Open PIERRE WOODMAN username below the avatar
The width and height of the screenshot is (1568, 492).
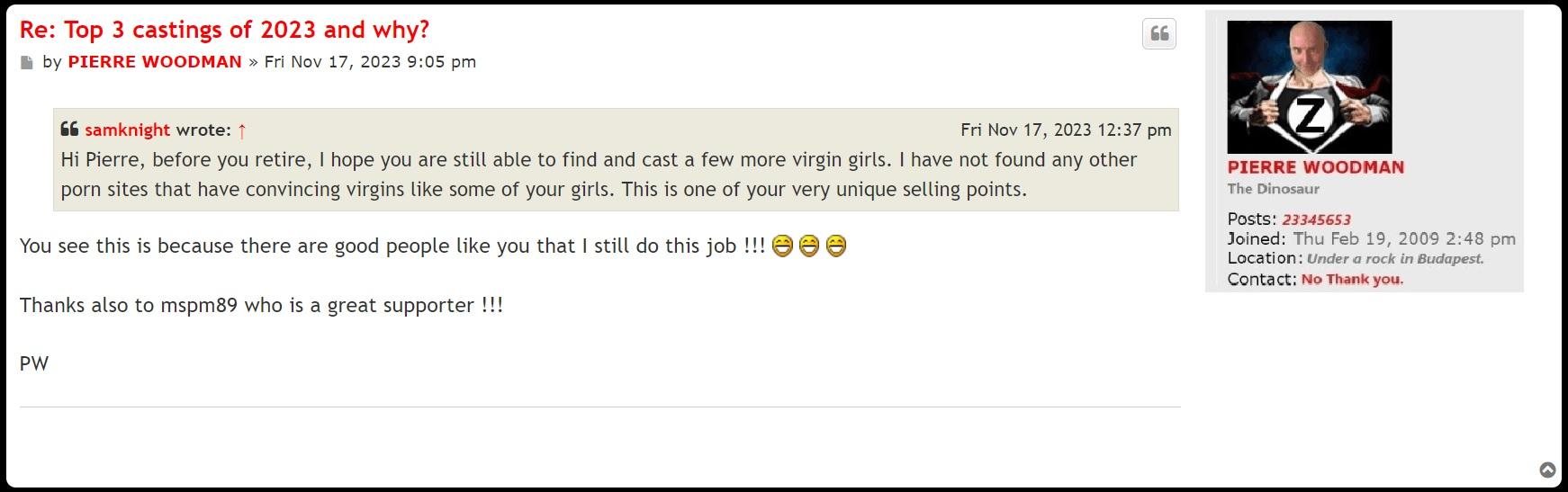coord(1315,167)
